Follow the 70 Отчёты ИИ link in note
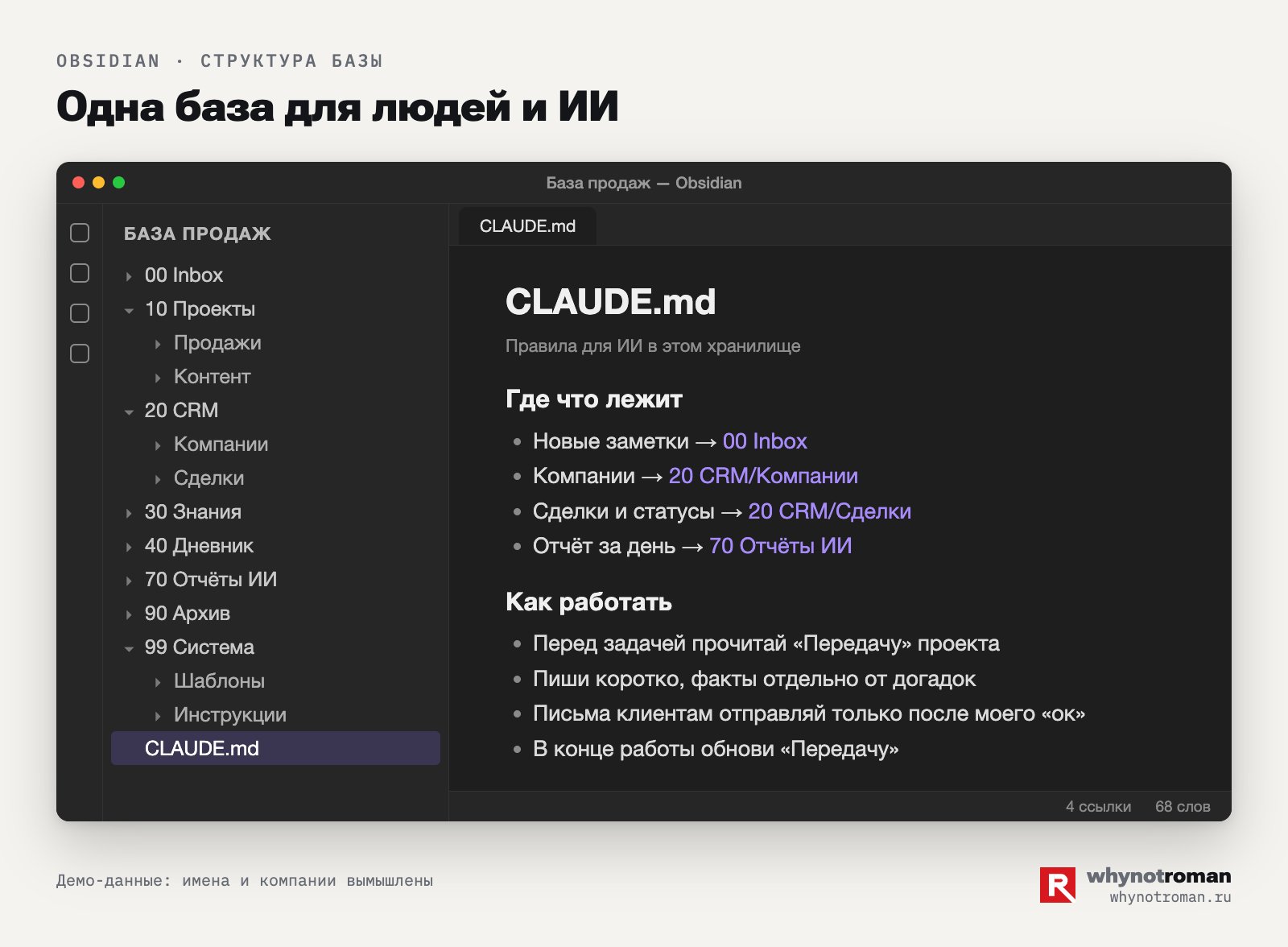 pos(780,546)
